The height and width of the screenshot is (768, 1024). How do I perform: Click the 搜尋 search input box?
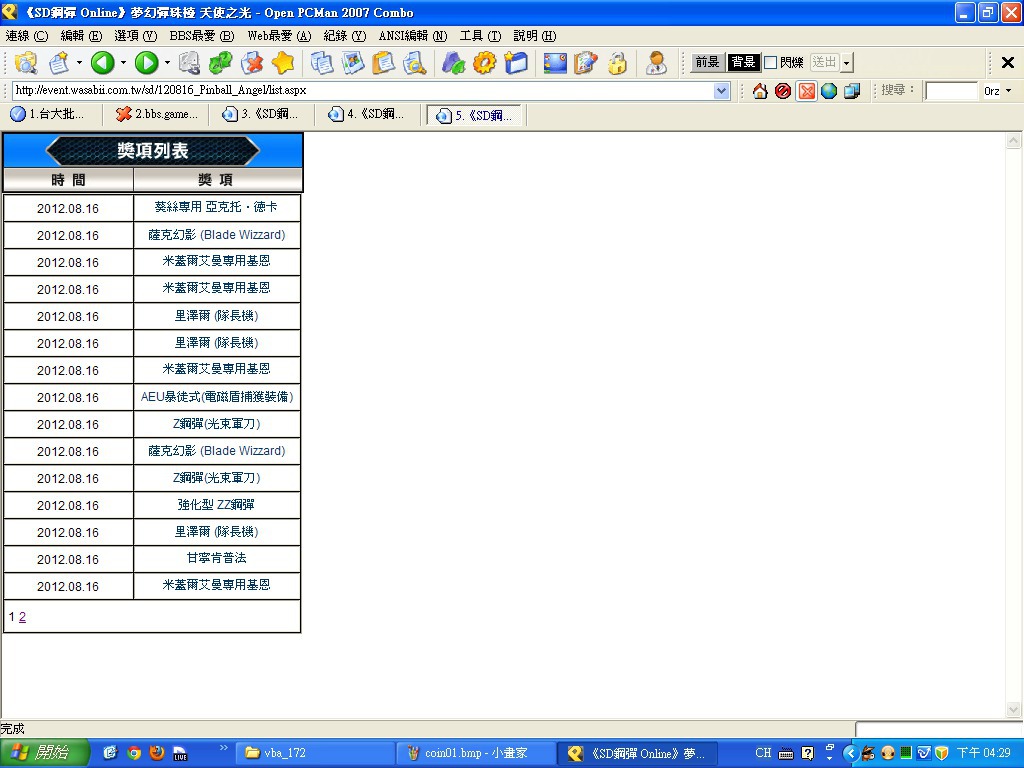click(x=951, y=91)
